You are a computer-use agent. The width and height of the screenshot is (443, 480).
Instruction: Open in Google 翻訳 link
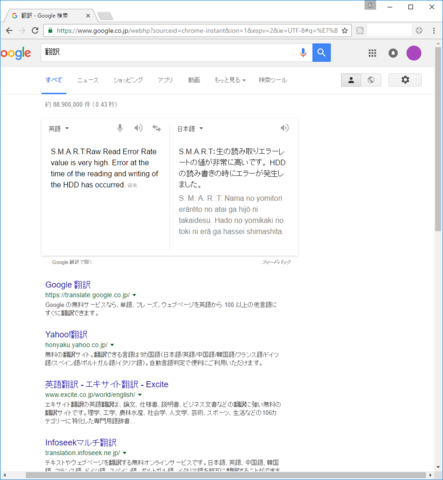click(x=72, y=262)
